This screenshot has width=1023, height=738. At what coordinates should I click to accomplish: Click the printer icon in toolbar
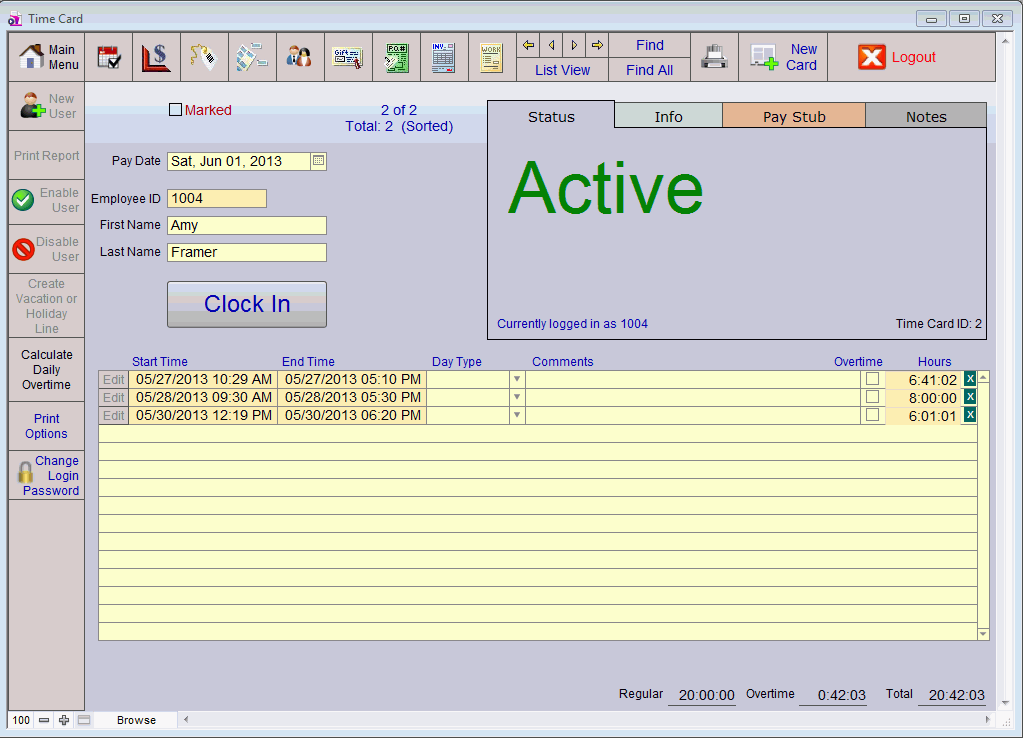pos(714,57)
